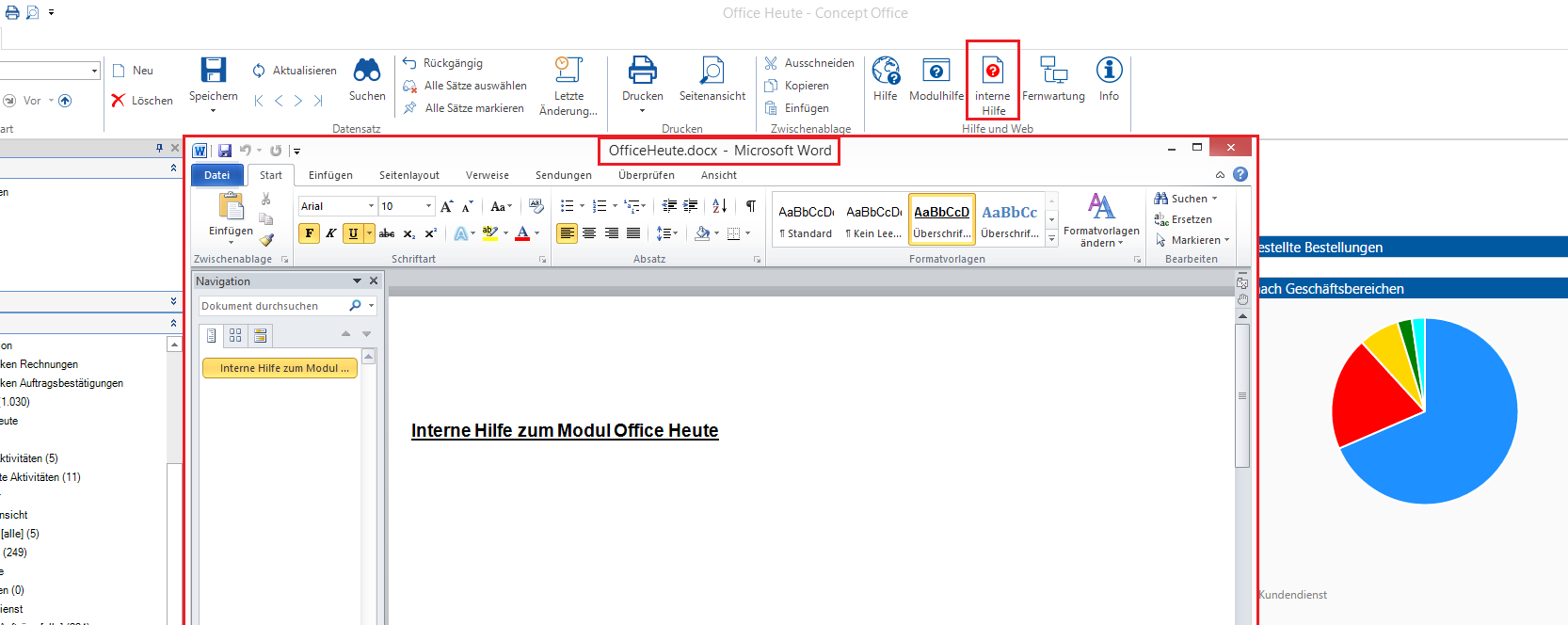Open the font size dropdown
Screen dimensions: 1568x625
coord(428,206)
